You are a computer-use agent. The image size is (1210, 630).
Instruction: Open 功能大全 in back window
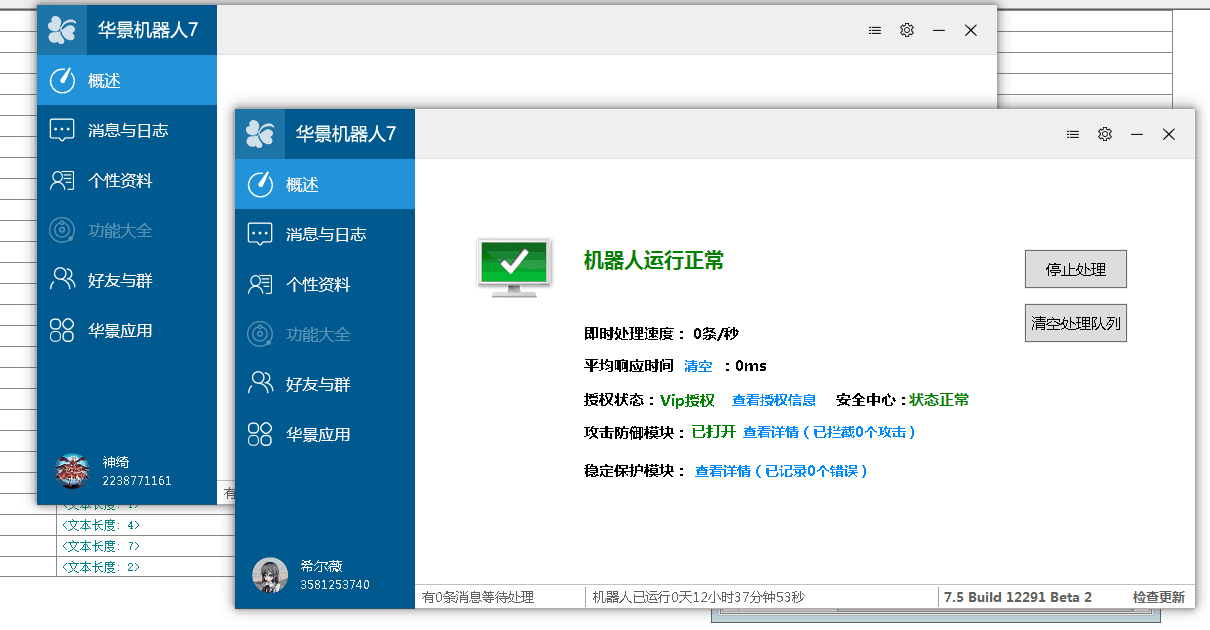tap(127, 230)
